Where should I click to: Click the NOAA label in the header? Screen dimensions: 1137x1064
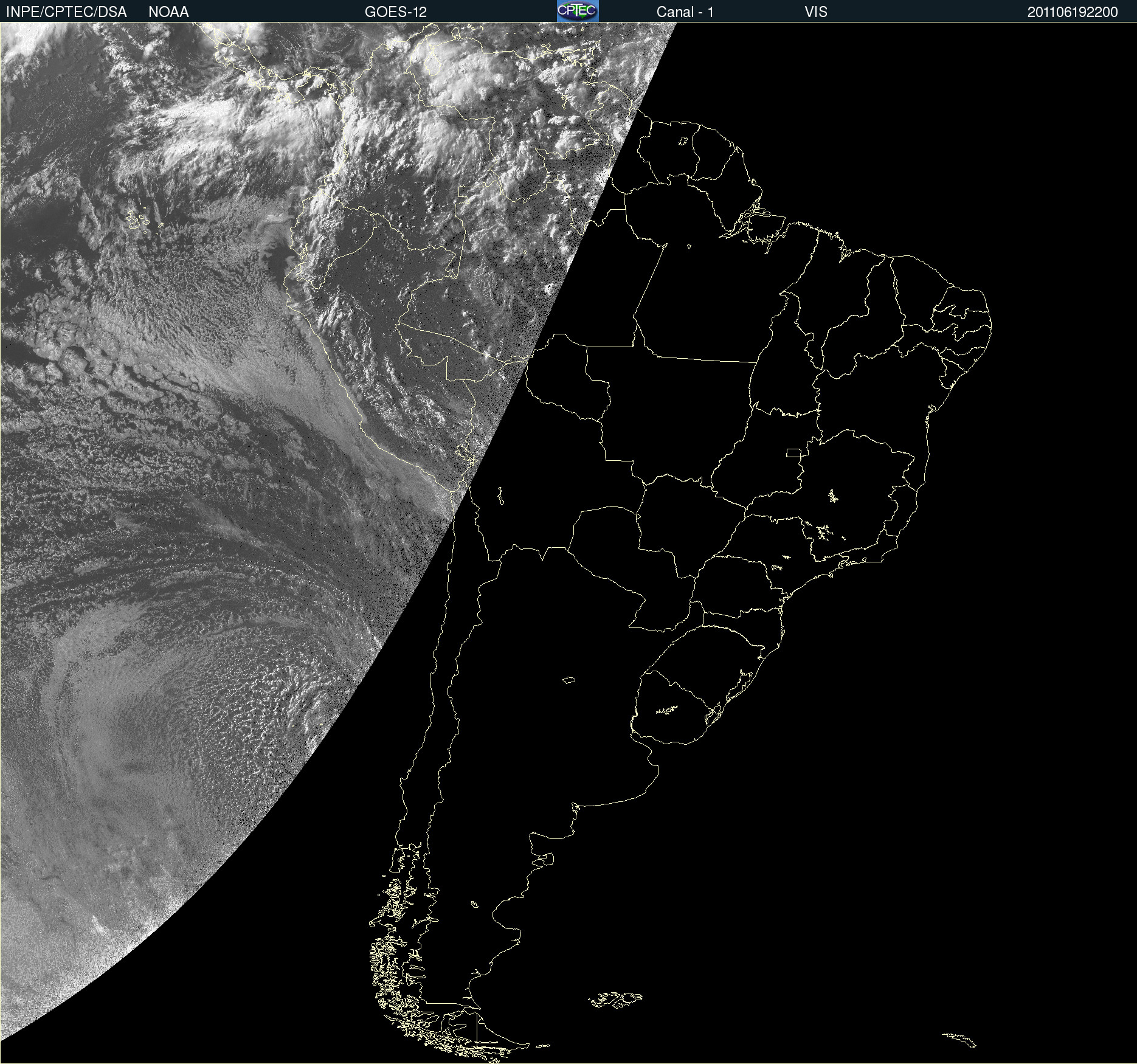tap(168, 12)
